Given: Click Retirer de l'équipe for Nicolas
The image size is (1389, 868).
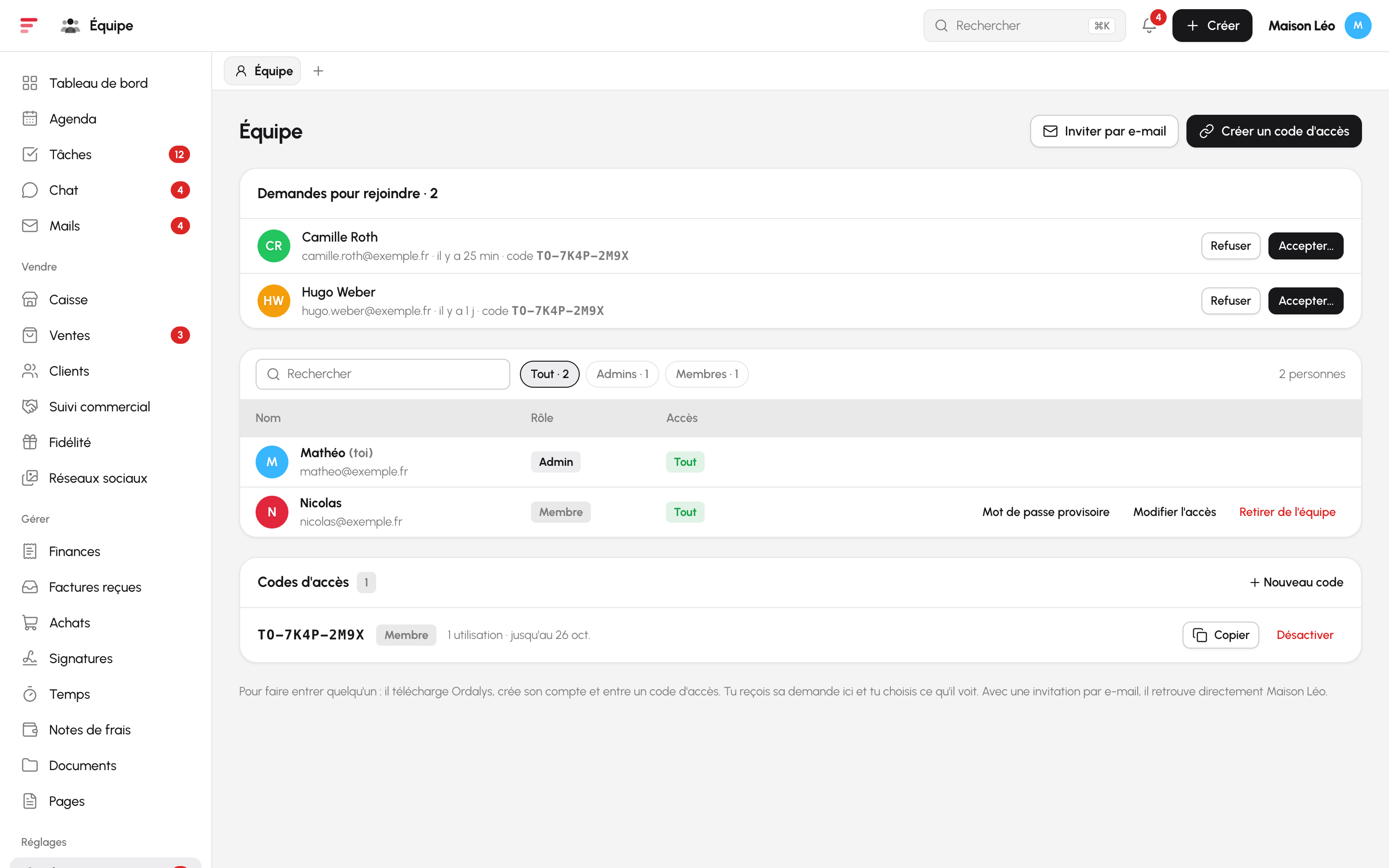Looking at the screenshot, I should pyautogui.click(x=1287, y=512).
